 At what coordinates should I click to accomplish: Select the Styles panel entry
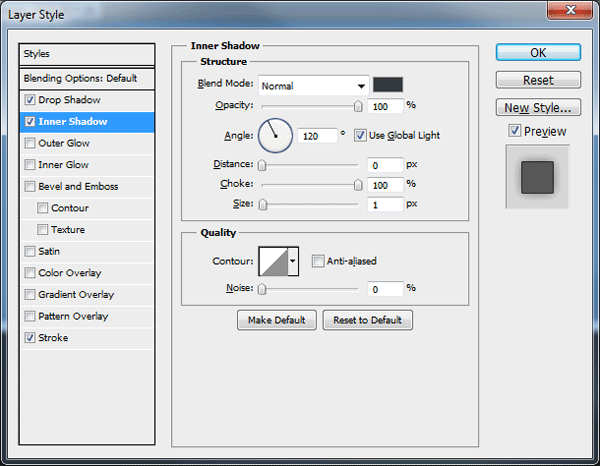click(87, 54)
